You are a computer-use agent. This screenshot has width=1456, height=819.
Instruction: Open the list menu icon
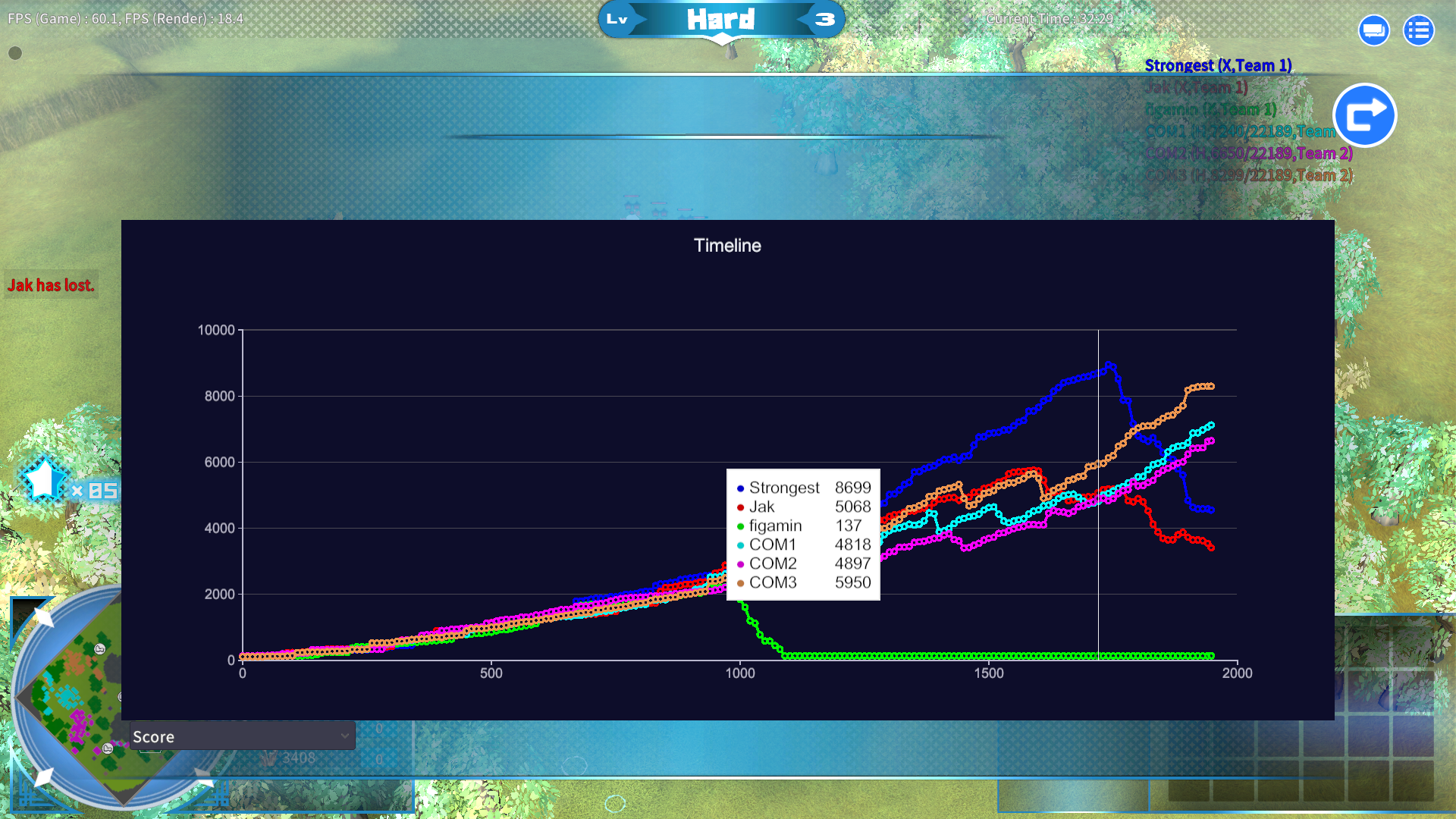click(1418, 31)
